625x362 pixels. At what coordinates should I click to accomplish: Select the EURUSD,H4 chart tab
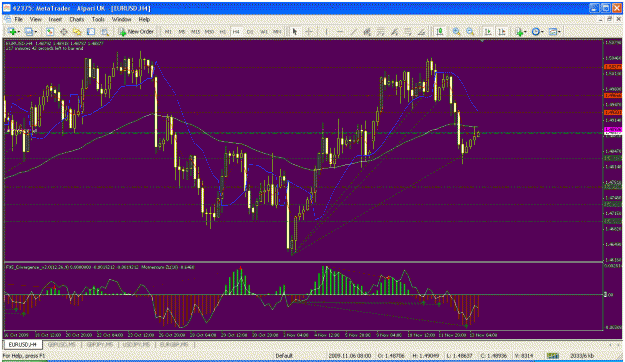click(x=23, y=344)
